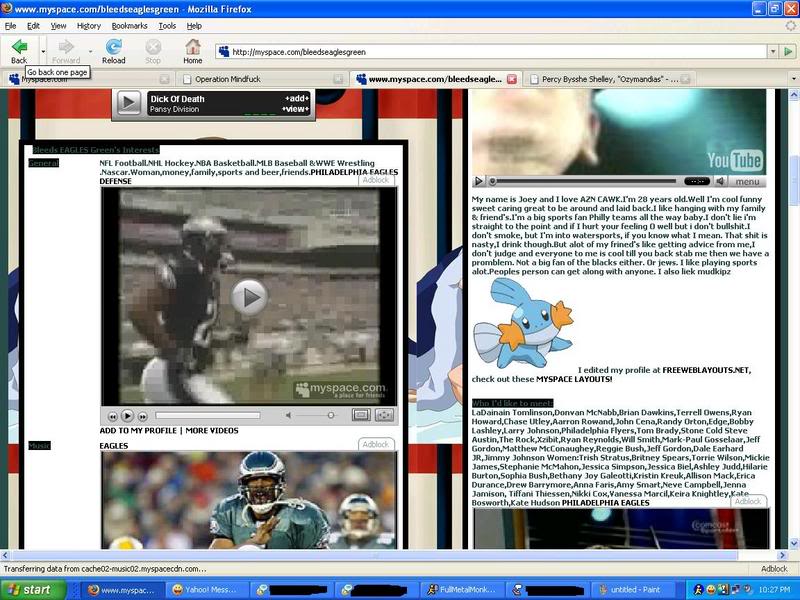Image resolution: width=800 pixels, height=600 pixels.
Task: Reload the page with the Reload icon
Action: tap(113, 51)
